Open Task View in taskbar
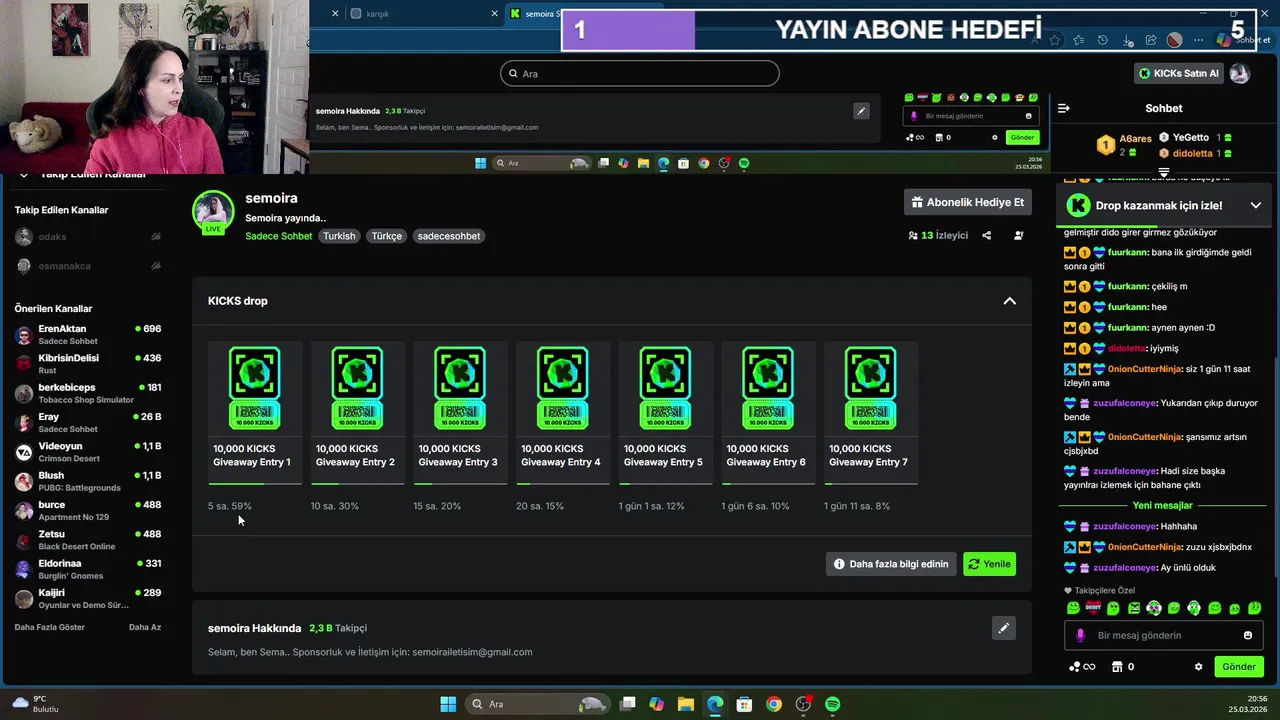Screen dimensions: 1280x720 [627, 704]
